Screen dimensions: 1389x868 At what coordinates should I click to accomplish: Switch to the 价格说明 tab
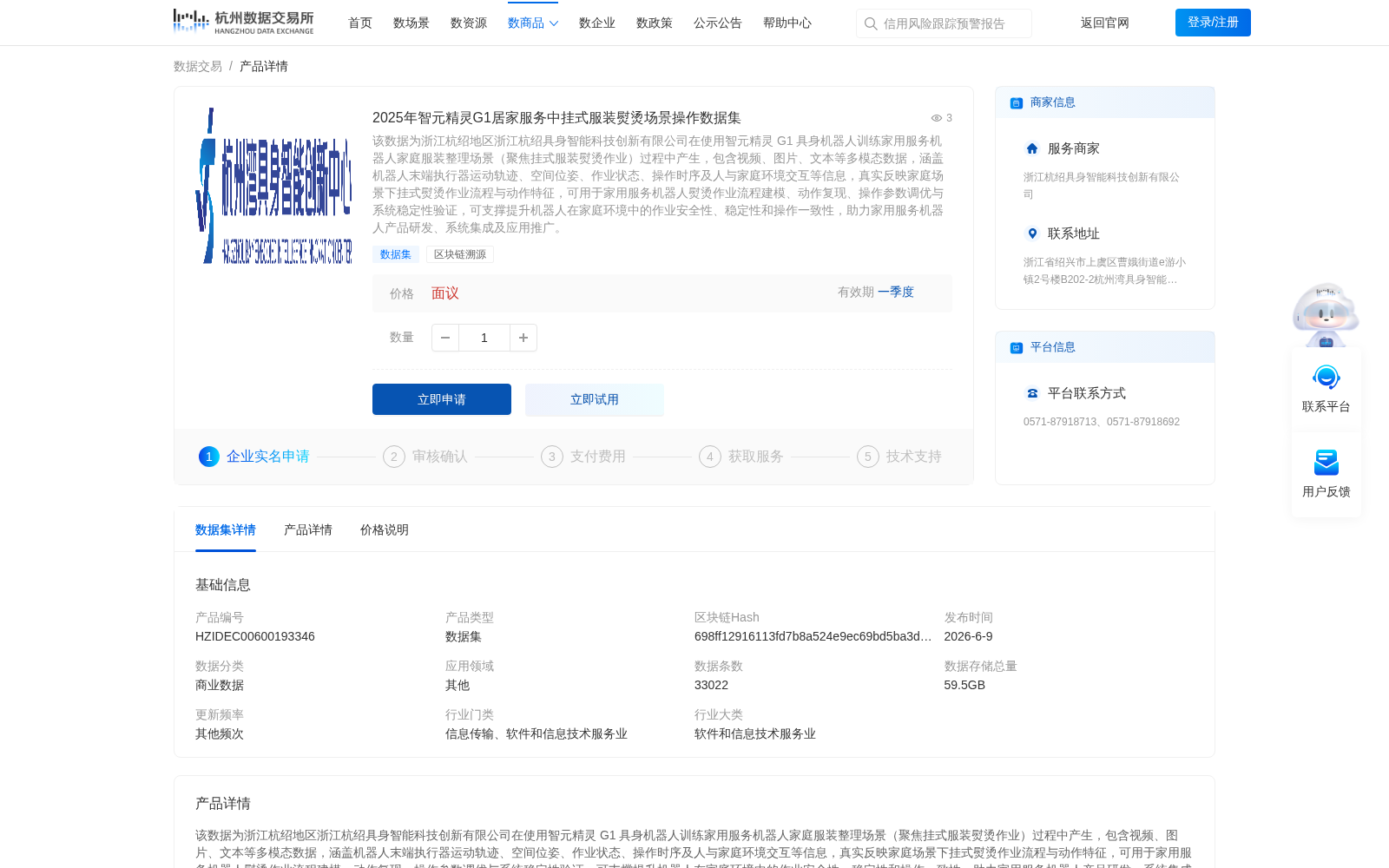coord(385,529)
